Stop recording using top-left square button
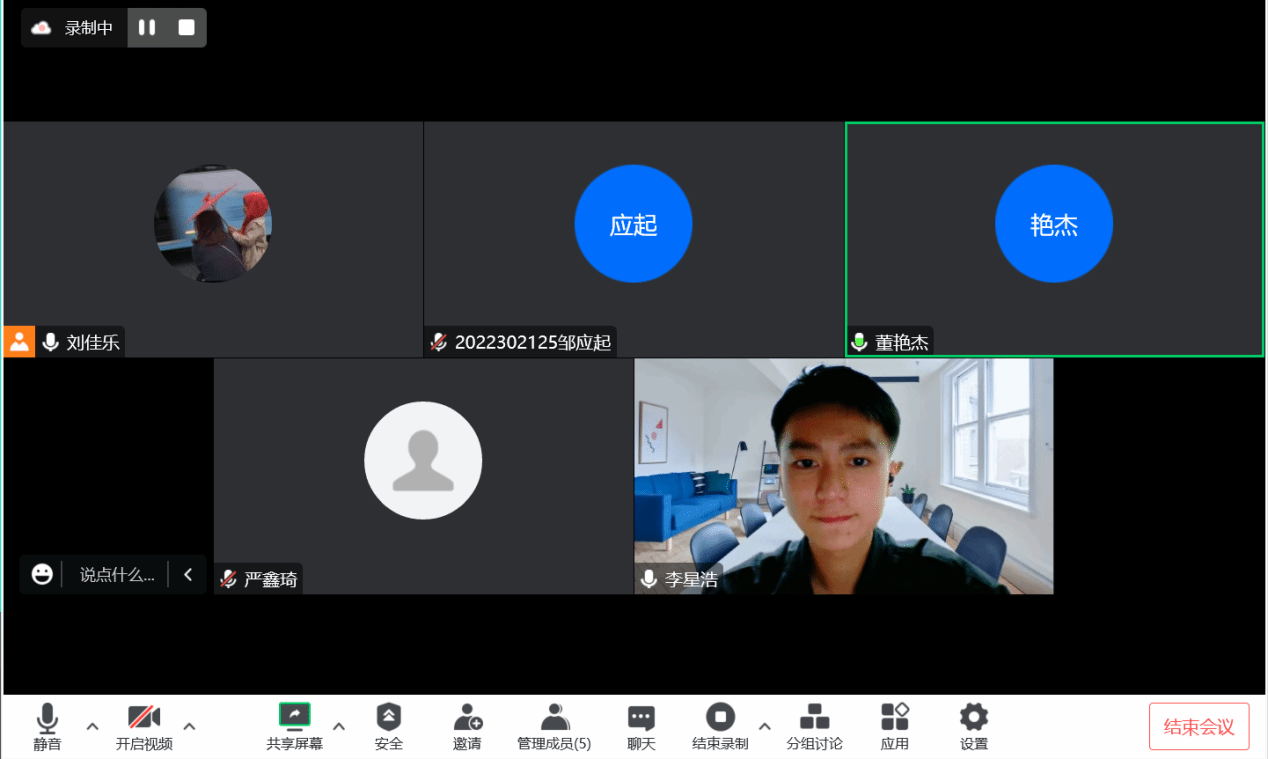The image size is (1268, 759). tap(186, 28)
